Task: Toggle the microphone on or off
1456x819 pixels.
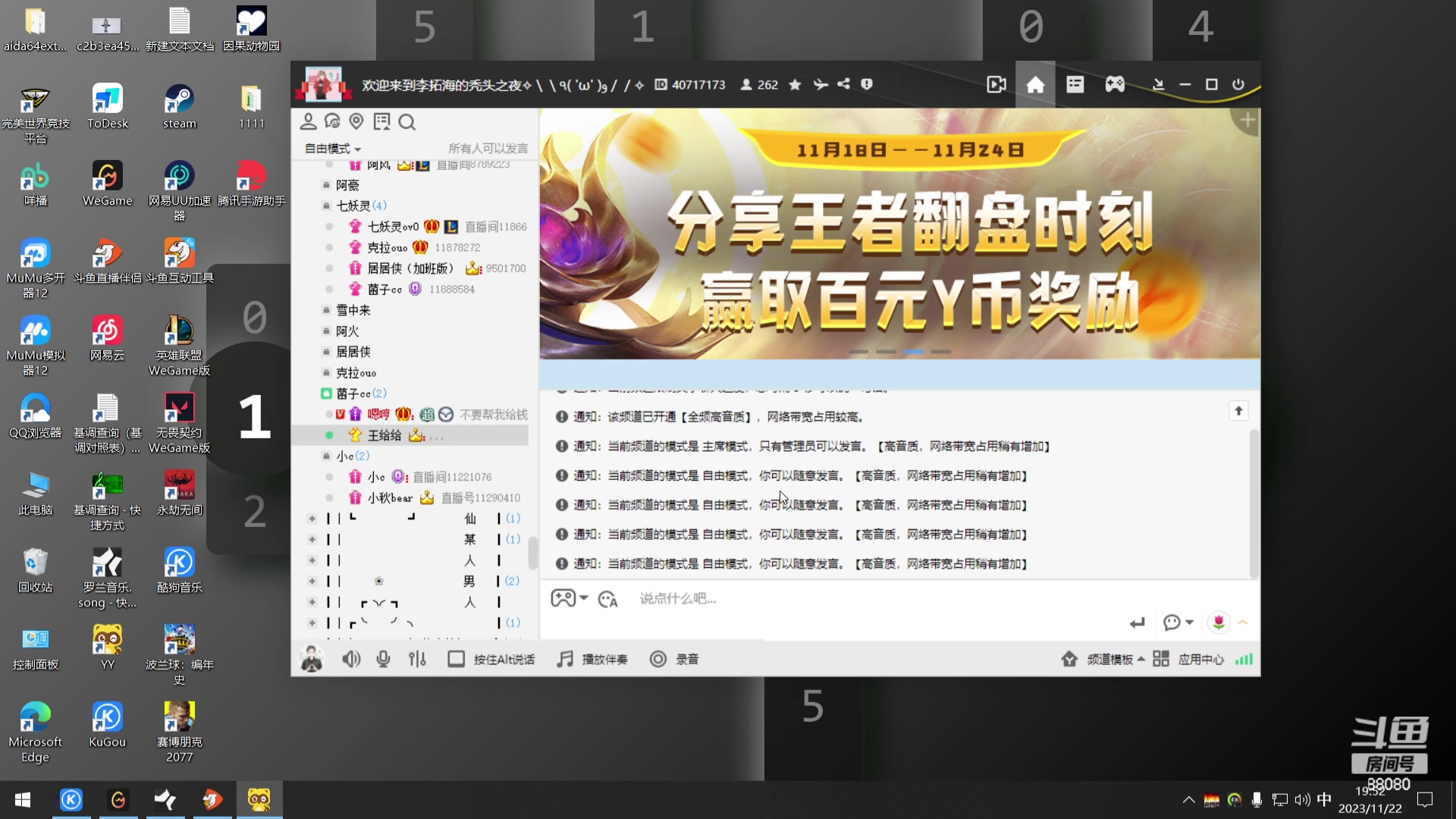Action: [x=383, y=659]
